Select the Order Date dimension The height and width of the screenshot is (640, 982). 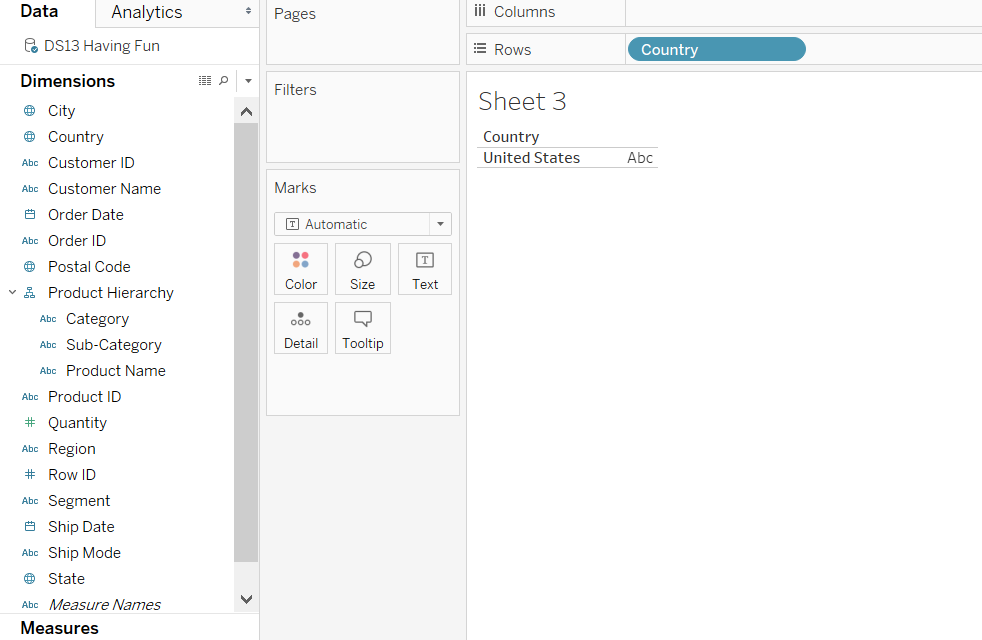pyautogui.click(x=85, y=215)
